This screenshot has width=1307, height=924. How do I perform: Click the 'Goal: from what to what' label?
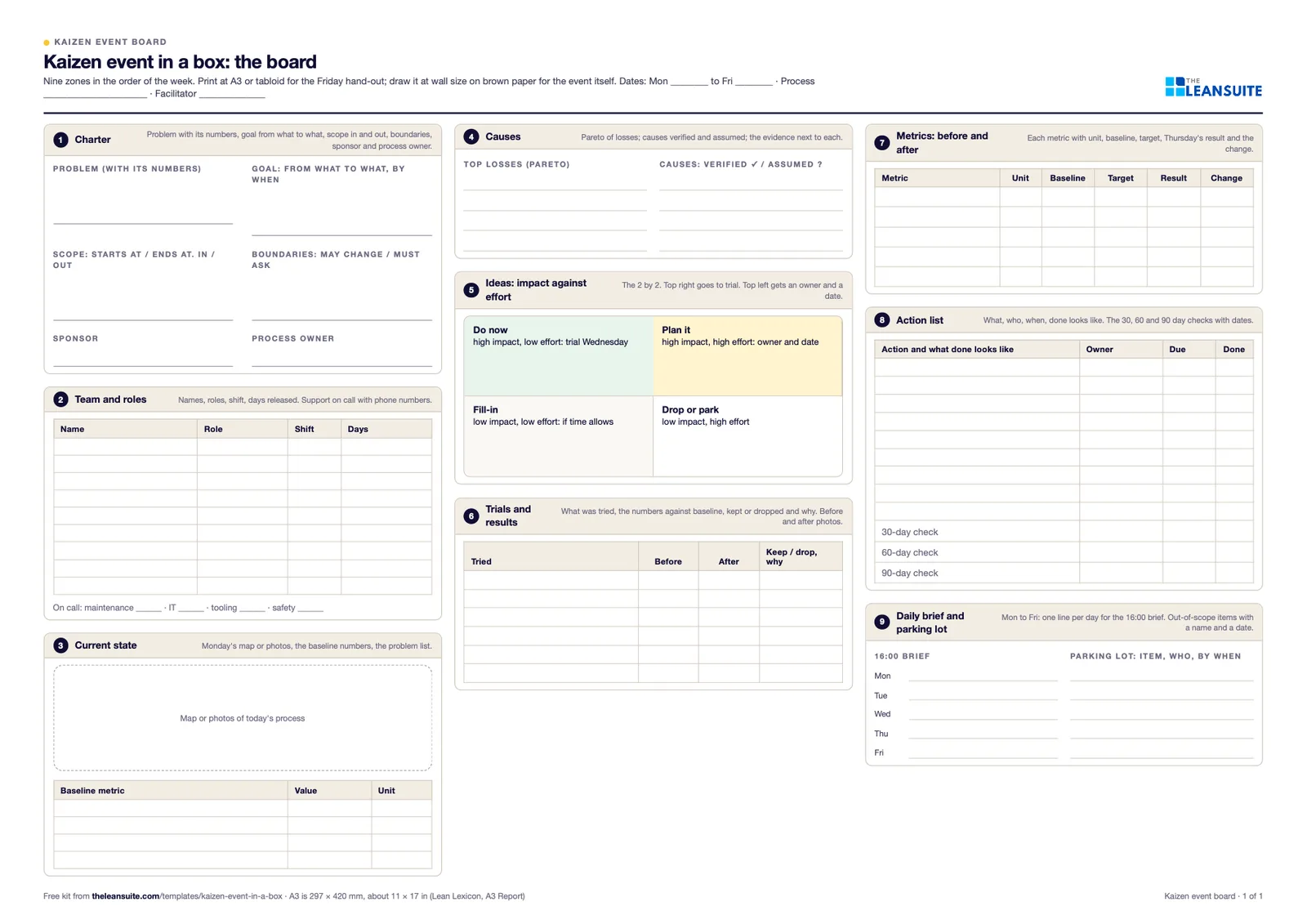(328, 174)
